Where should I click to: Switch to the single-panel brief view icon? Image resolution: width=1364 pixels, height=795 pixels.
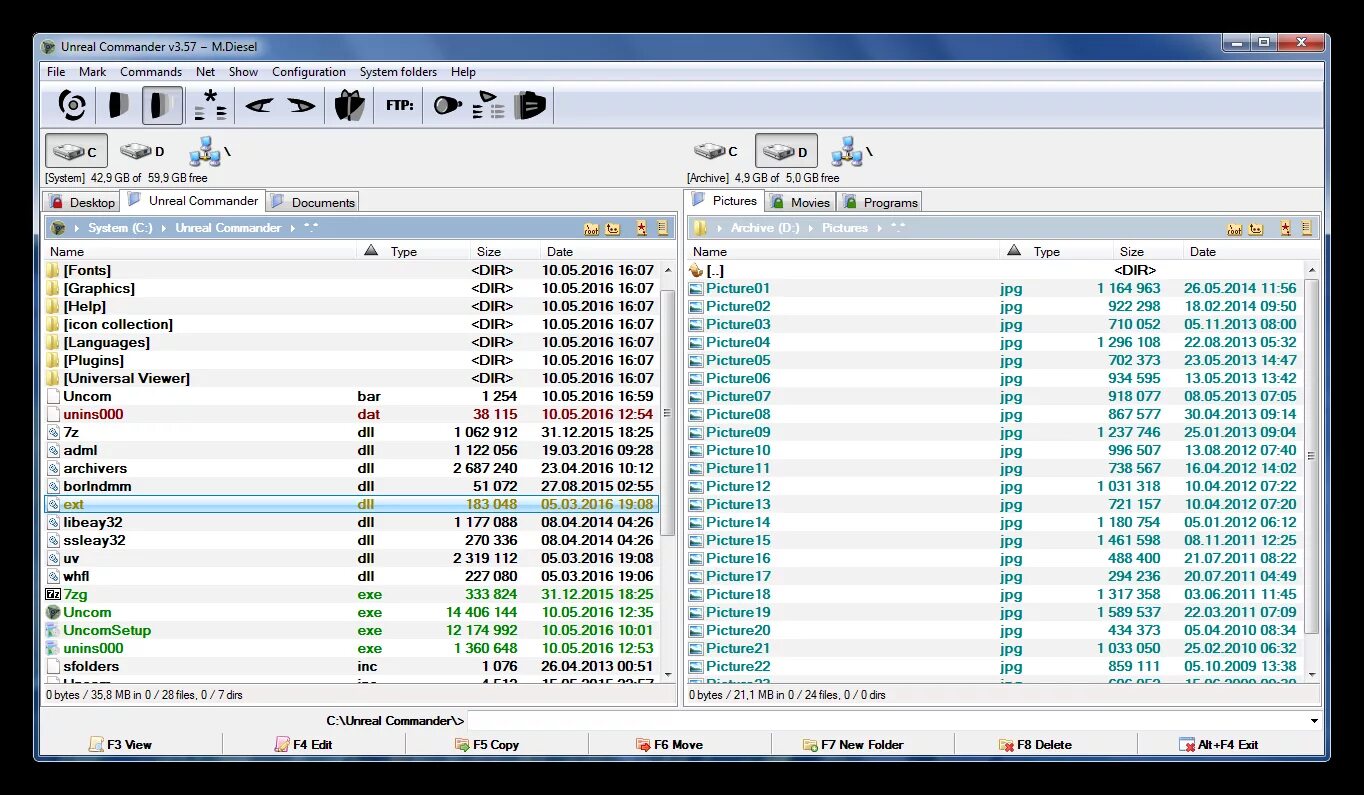click(x=119, y=104)
